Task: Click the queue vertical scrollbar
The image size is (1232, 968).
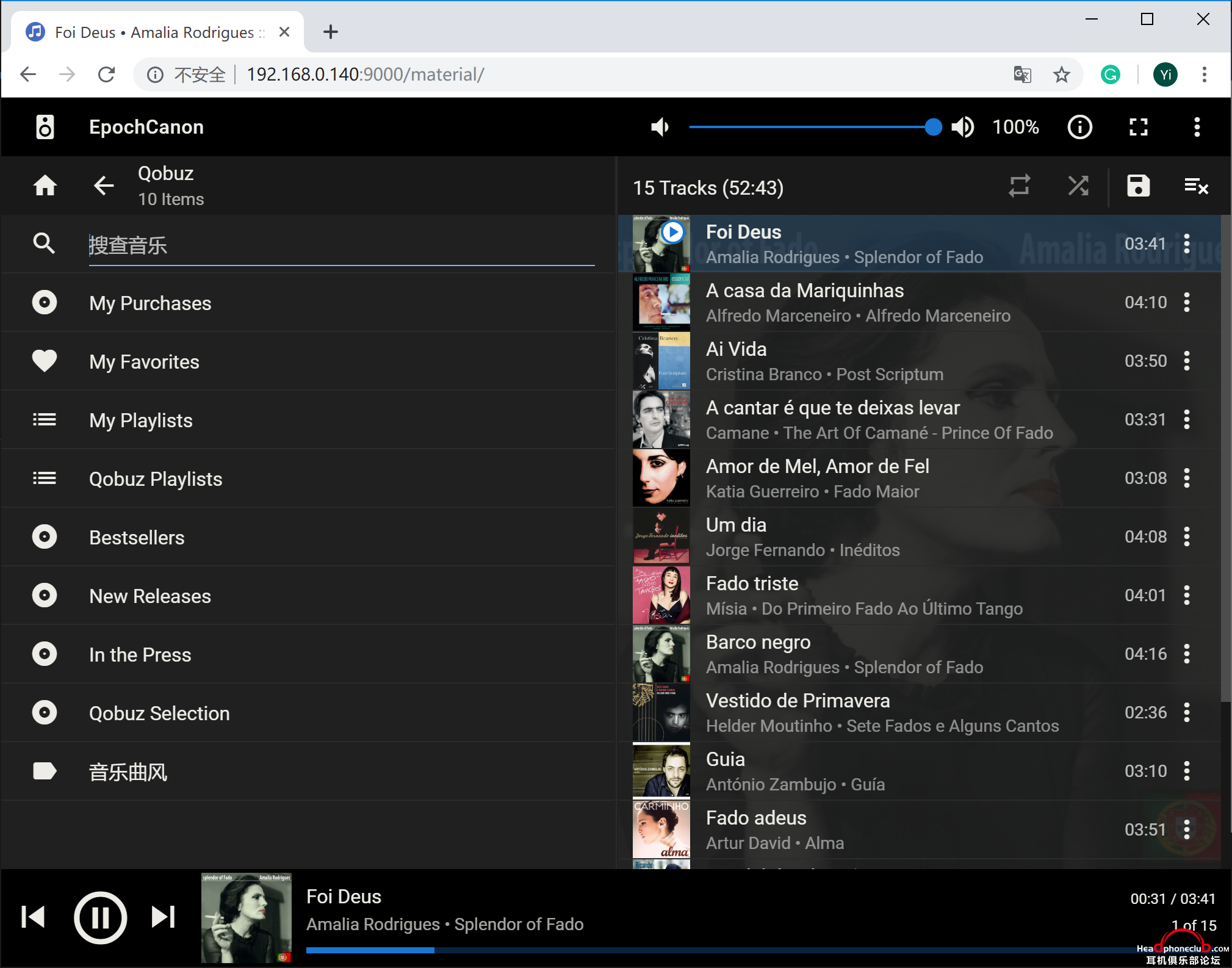Action: [x=1225, y=458]
